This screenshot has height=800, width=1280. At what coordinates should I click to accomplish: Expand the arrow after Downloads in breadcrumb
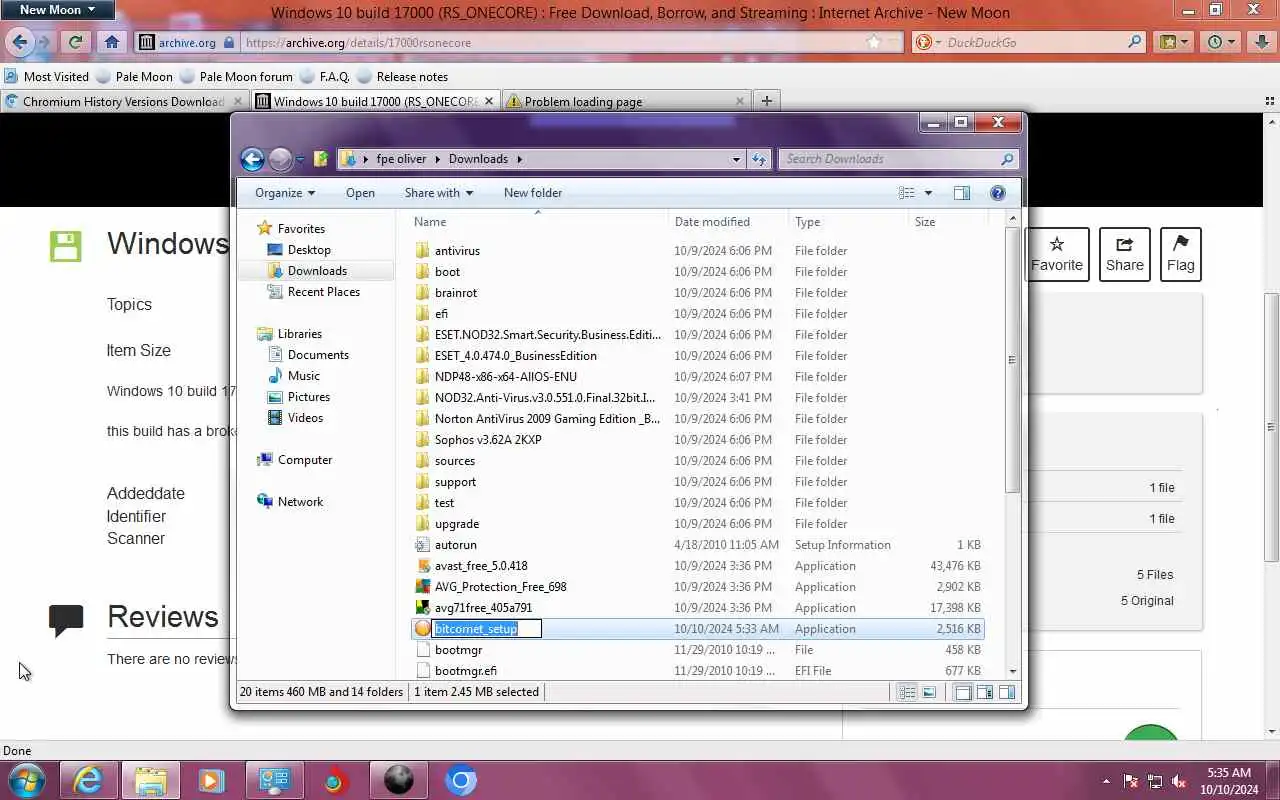point(520,159)
